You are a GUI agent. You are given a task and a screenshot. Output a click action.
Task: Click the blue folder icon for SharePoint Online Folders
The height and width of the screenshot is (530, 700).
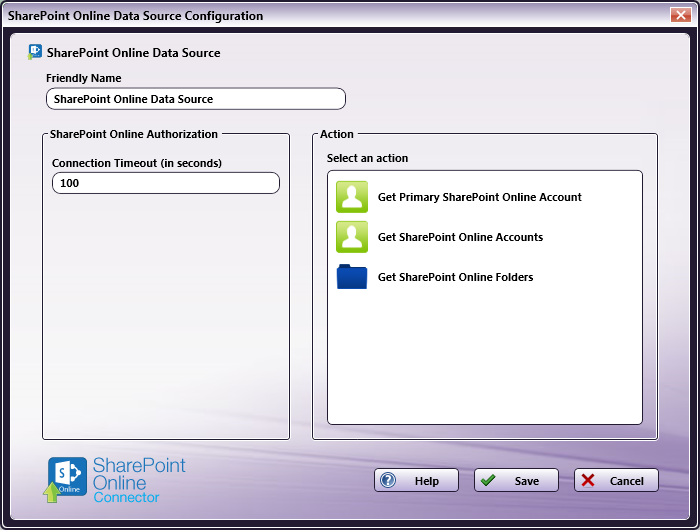tap(352, 277)
